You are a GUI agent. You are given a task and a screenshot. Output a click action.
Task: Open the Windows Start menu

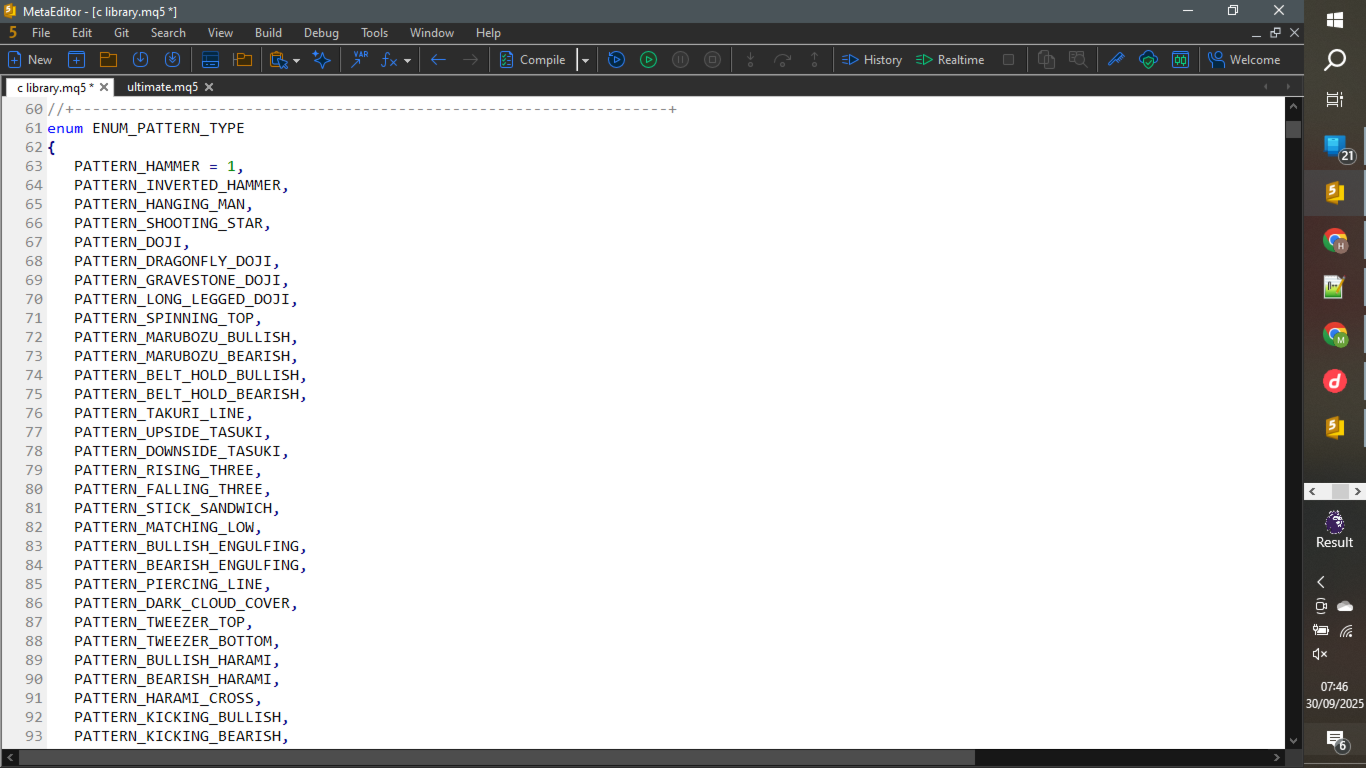1335,20
